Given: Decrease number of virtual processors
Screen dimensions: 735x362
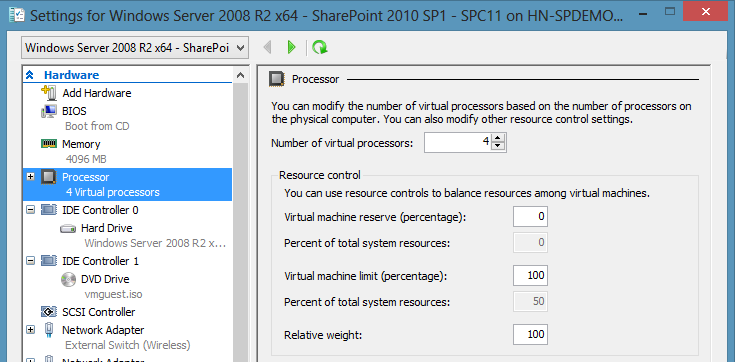Looking at the screenshot, I should [x=498, y=147].
